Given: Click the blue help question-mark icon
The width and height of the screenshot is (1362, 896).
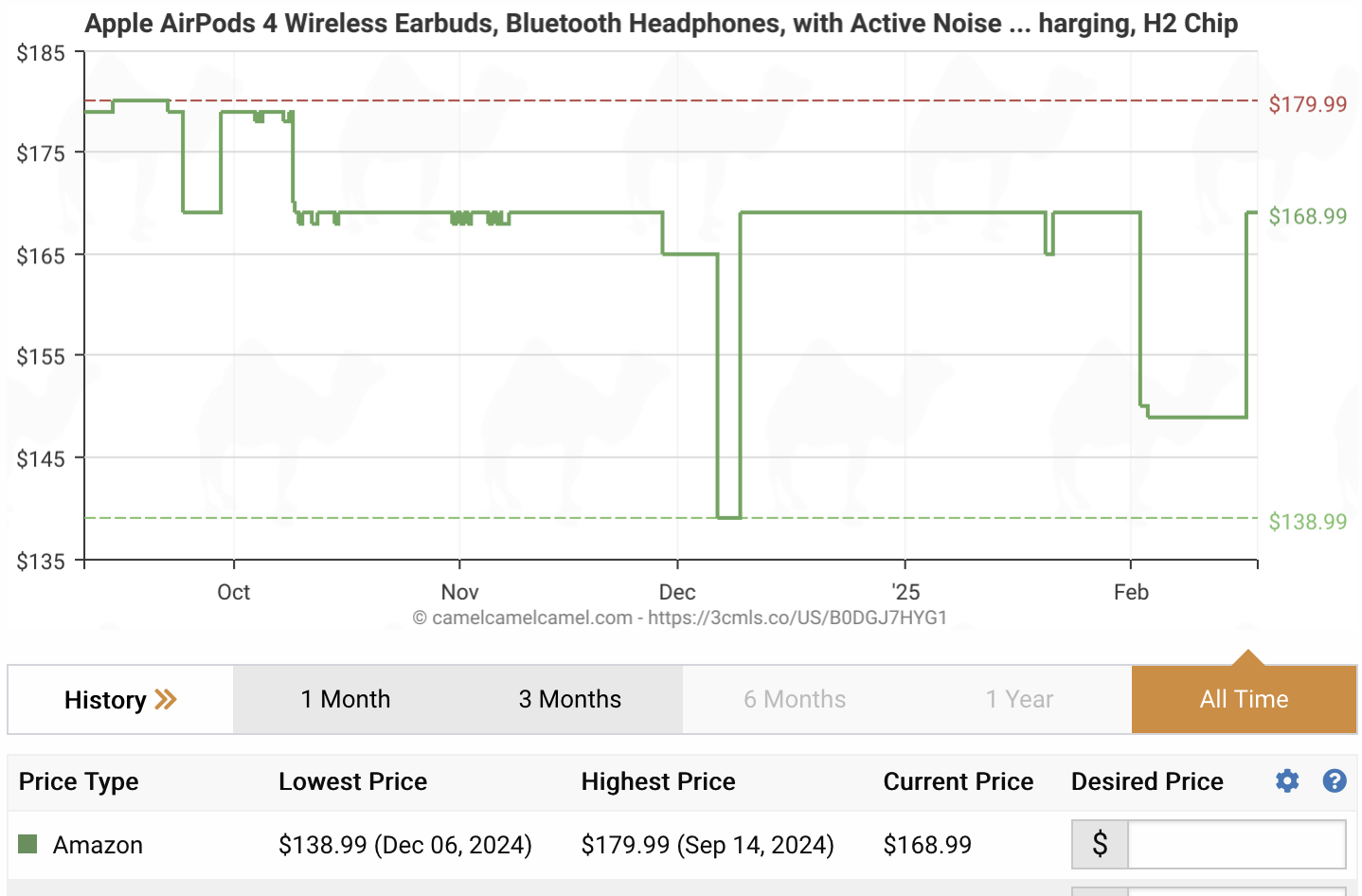Looking at the screenshot, I should 1335,781.
